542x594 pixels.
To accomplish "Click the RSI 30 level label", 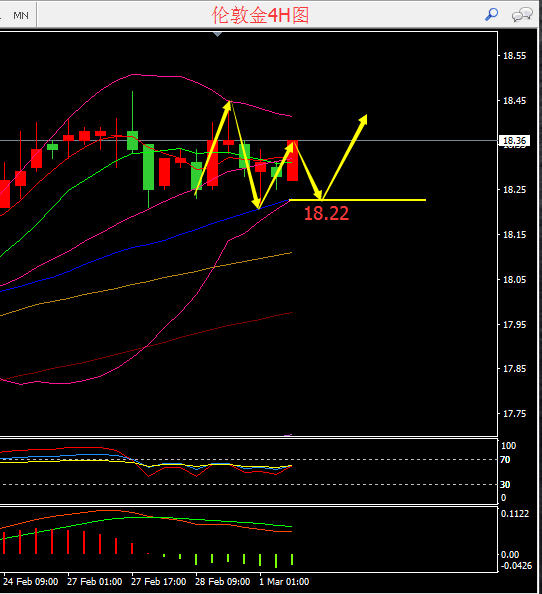I will click(505, 485).
